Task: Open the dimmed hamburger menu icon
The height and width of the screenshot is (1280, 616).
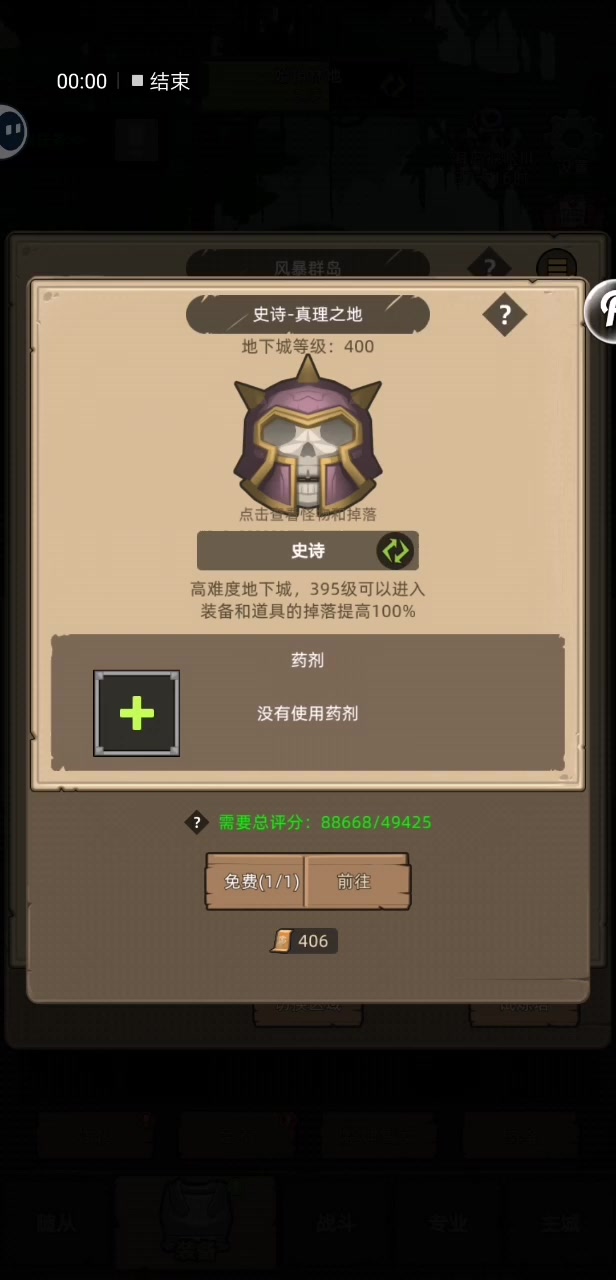Action: click(557, 267)
